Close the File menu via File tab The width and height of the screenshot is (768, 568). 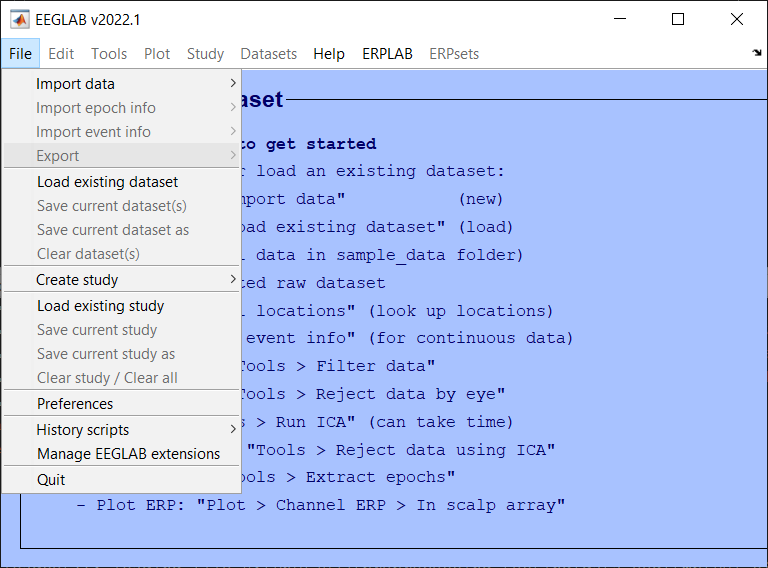coord(20,54)
